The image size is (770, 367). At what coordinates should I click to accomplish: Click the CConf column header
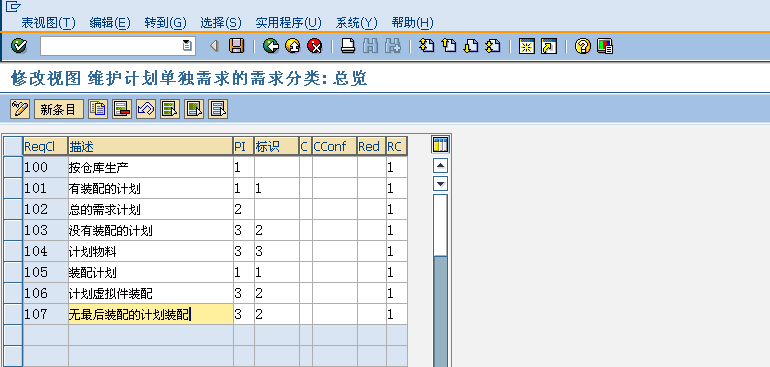click(334, 146)
